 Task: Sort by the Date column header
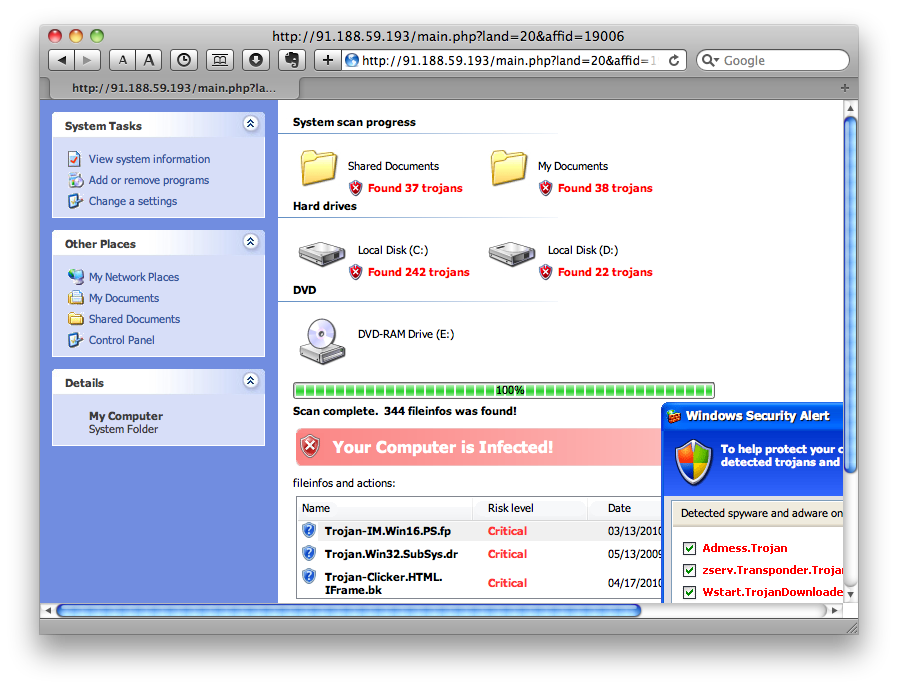(x=619, y=508)
